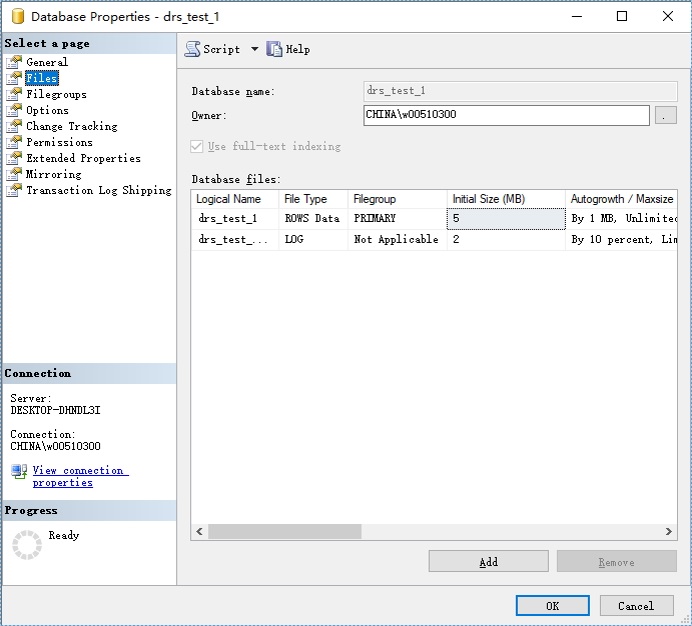The height and width of the screenshot is (626, 692).
Task: Click the database cylinder icon in title bar
Action: click(18, 16)
